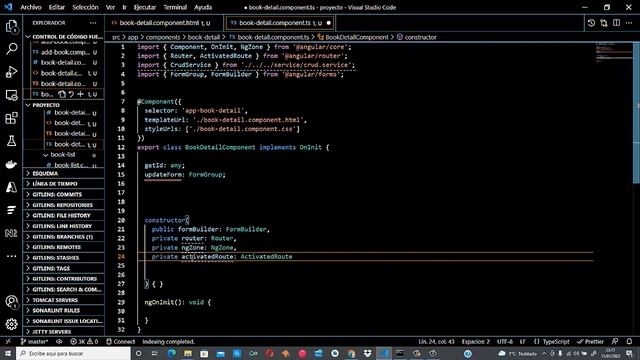Show additional activity bar views ellipsis
Screen dimensions: 640x360
(x=11, y=256)
